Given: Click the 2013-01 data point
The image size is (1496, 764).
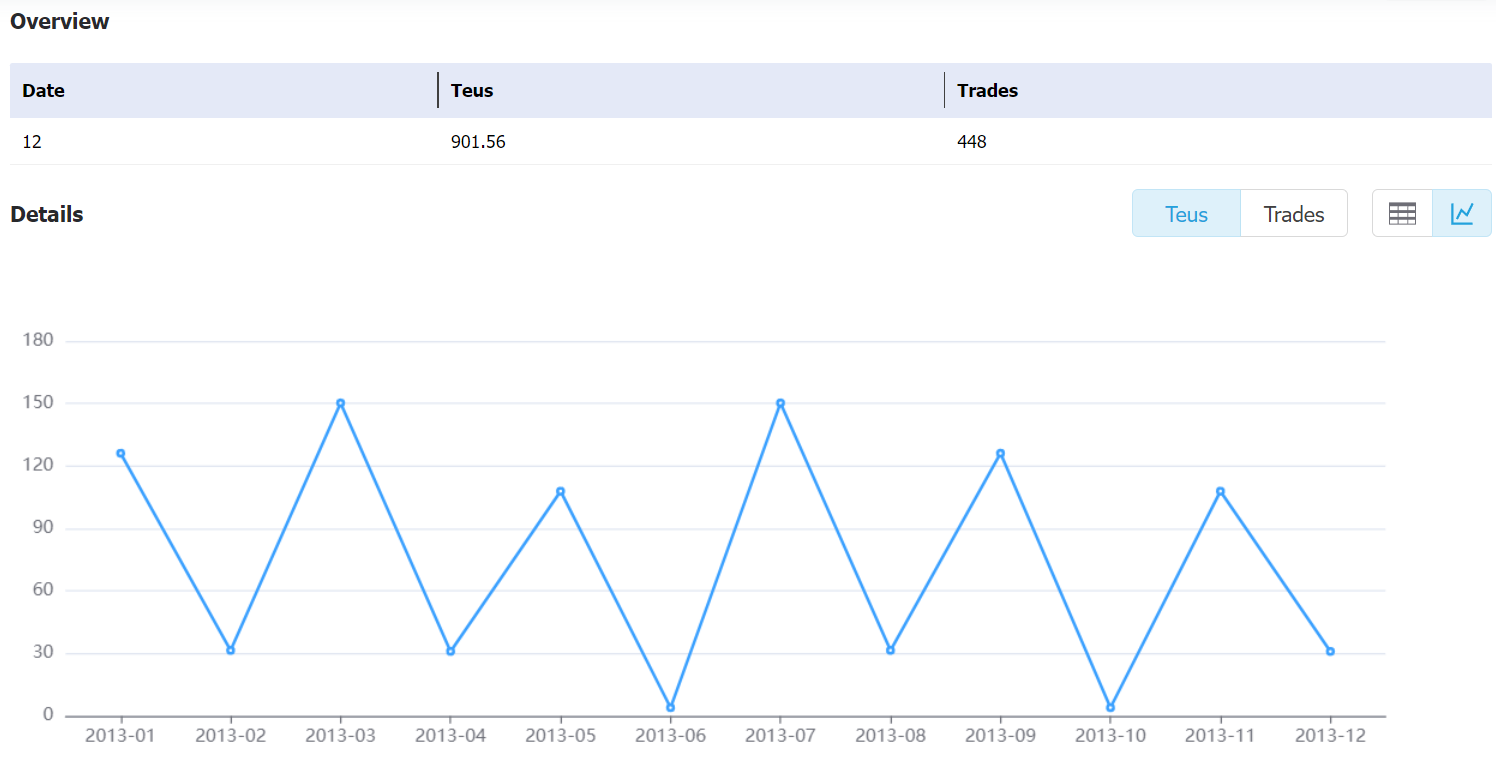Looking at the screenshot, I should pyautogui.click(x=121, y=453).
